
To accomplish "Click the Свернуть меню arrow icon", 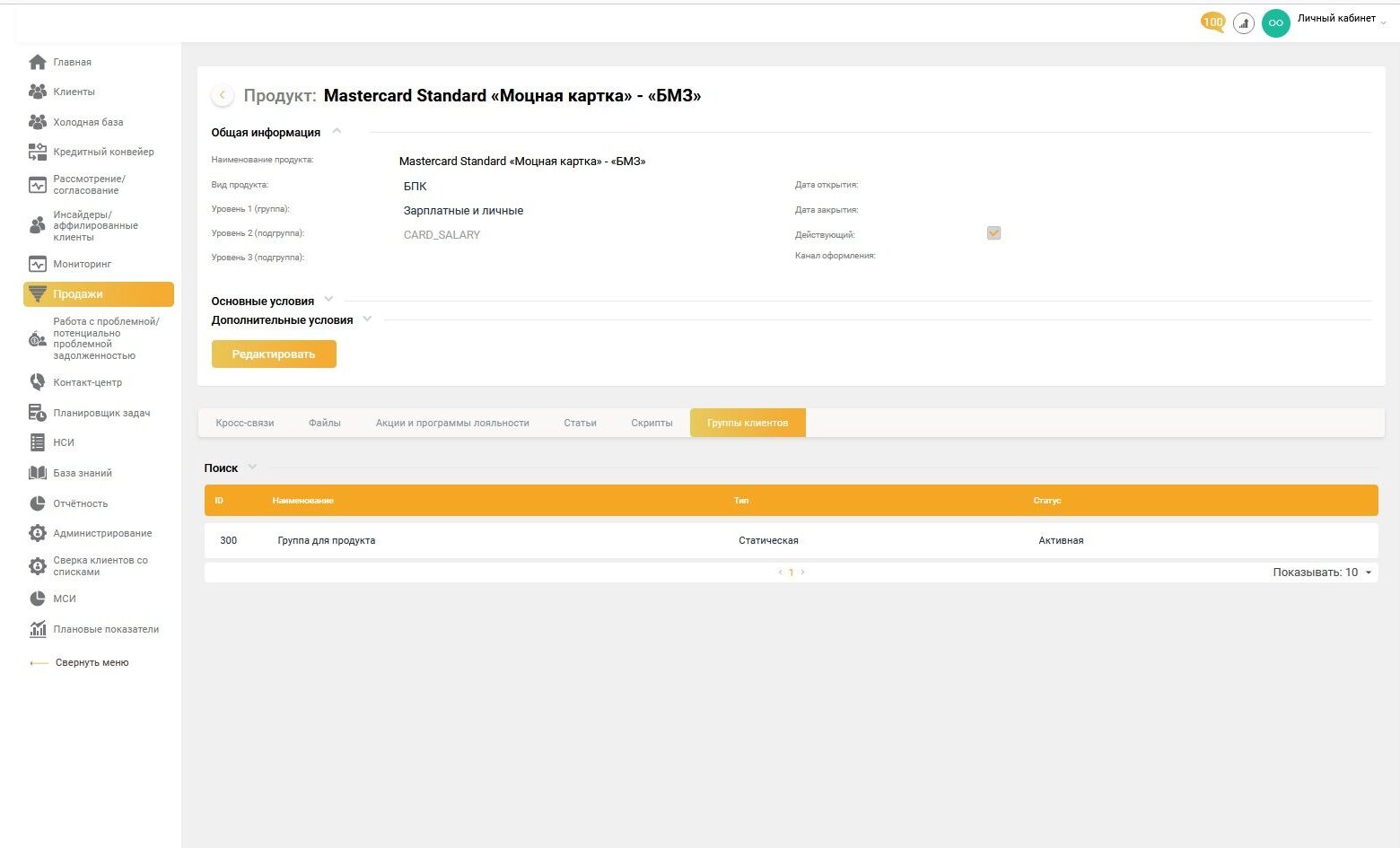I will click(38, 663).
